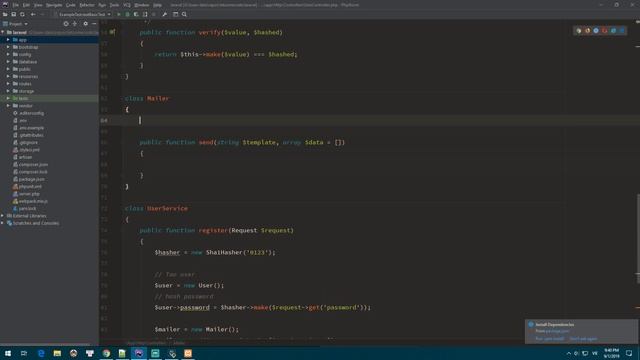Image resolution: width=640 pixels, height=360 pixels.
Task: Click the Run with Coverage icon
Action: pos(136,14)
